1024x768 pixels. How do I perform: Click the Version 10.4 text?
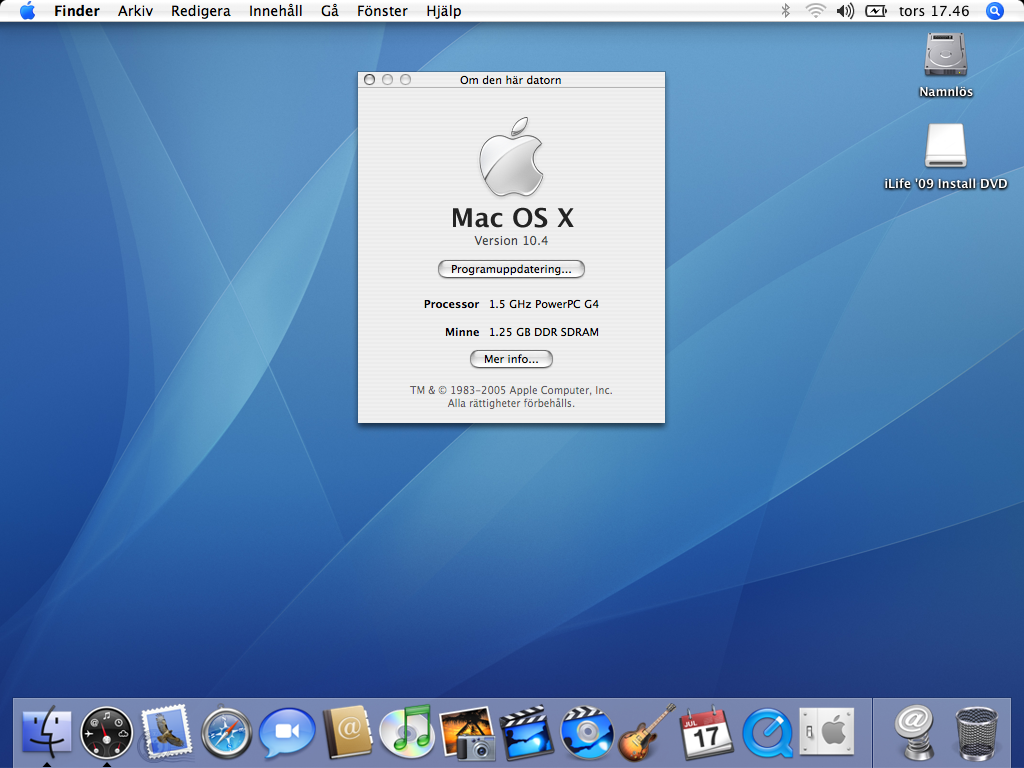(511, 241)
